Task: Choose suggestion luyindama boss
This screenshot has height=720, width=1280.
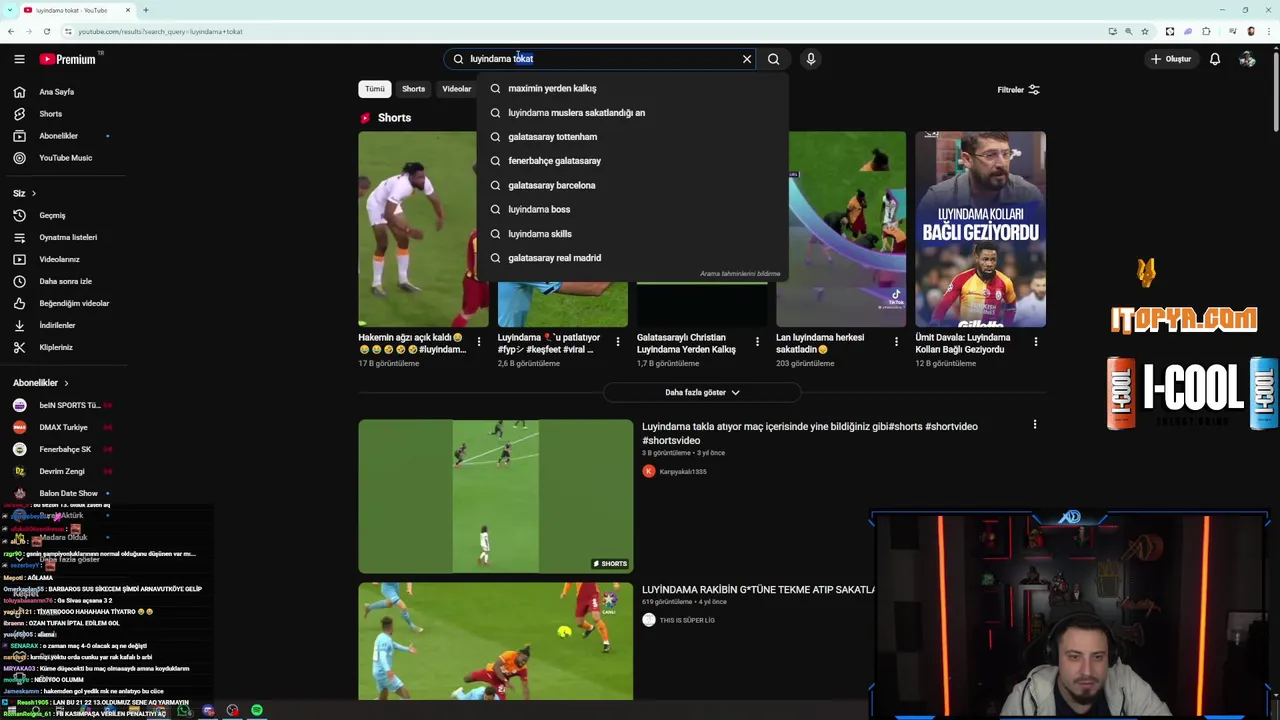Action: [x=632, y=209]
